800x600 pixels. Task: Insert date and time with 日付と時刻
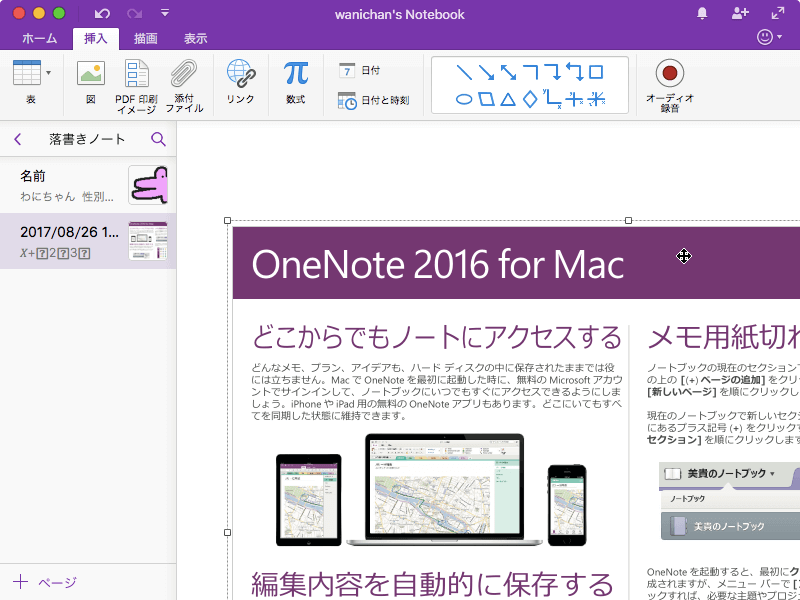pos(373,101)
